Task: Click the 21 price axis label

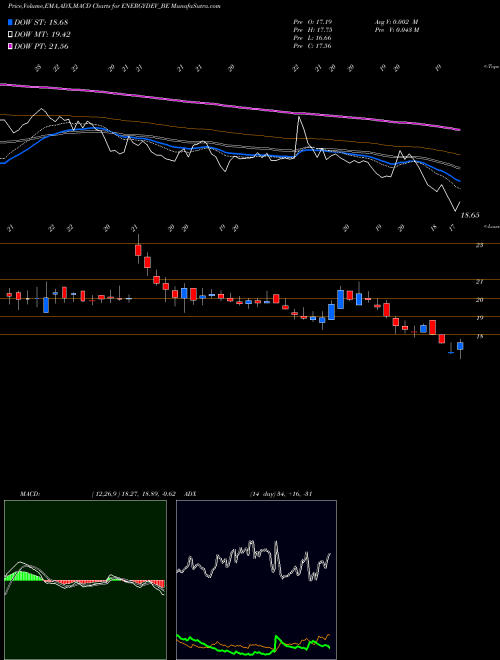Action: 479,282
